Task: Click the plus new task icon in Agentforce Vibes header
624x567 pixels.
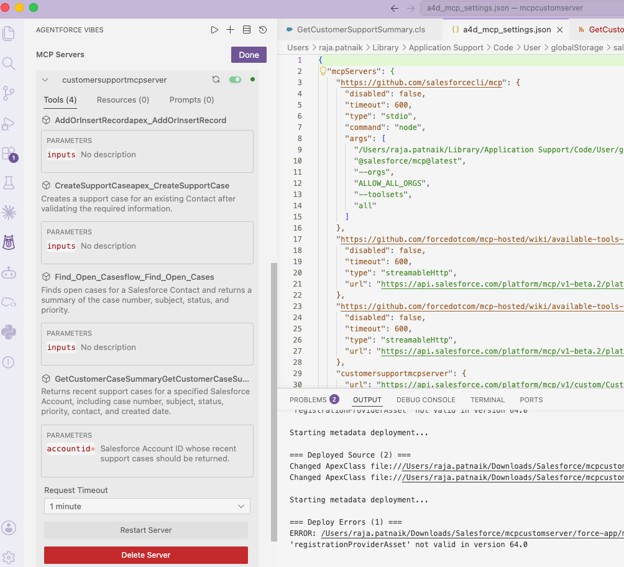Action: coord(230,30)
